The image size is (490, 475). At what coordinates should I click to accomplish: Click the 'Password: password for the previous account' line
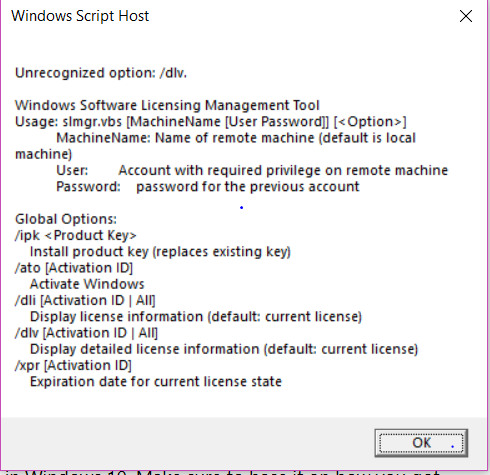(x=208, y=187)
